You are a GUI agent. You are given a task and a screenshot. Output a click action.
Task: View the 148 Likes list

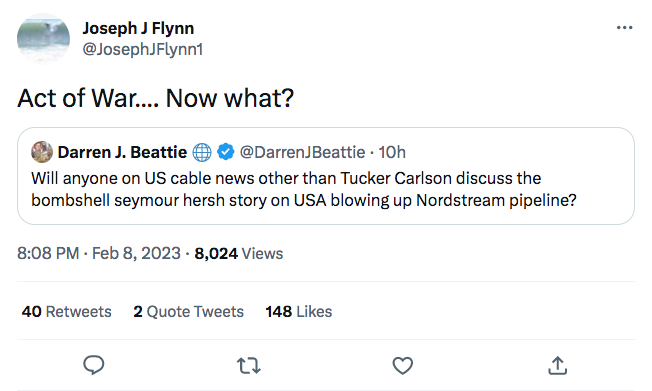click(x=299, y=312)
